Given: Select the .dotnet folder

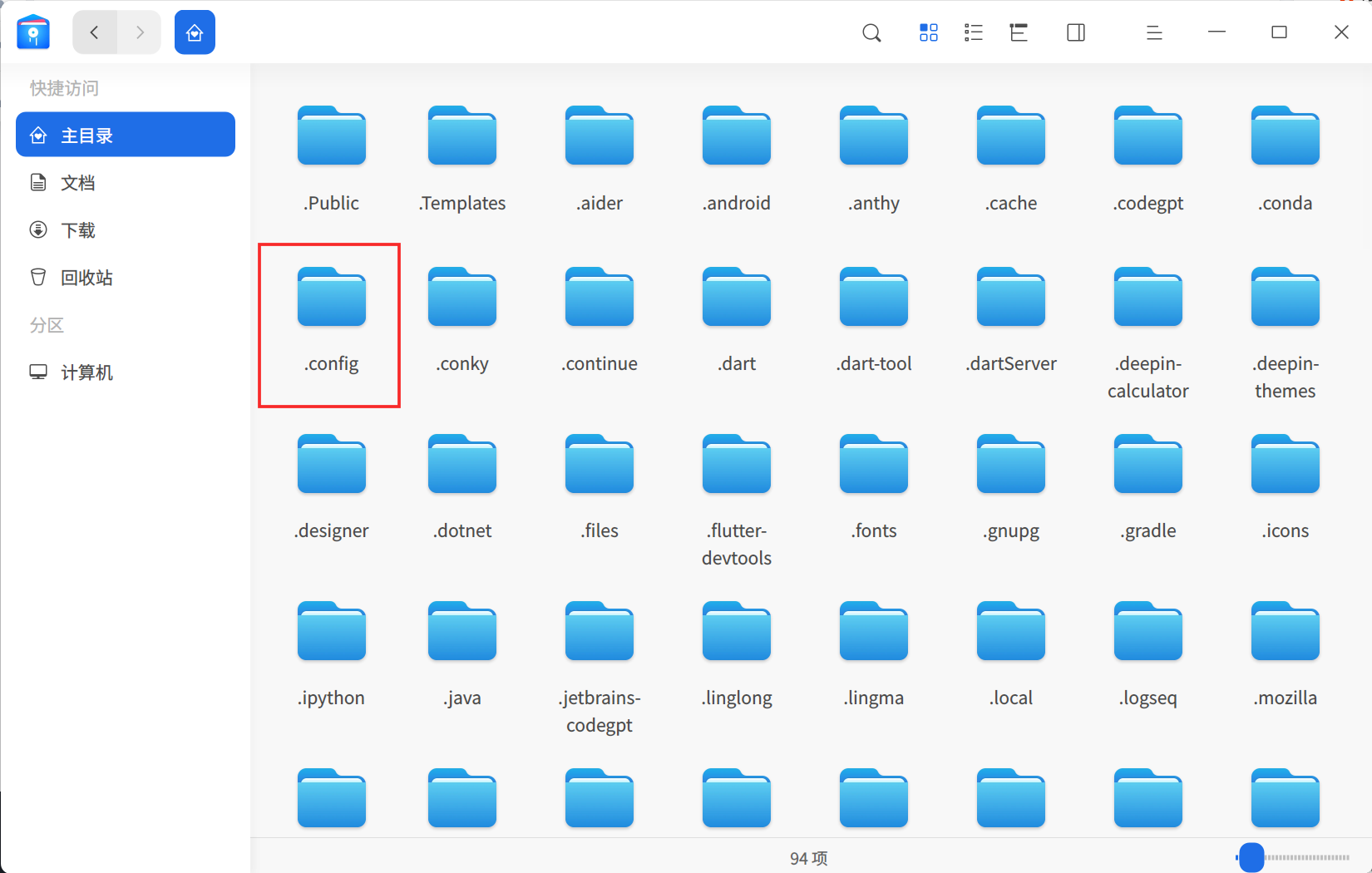Looking at the screenshot, I should click(462, 488).
